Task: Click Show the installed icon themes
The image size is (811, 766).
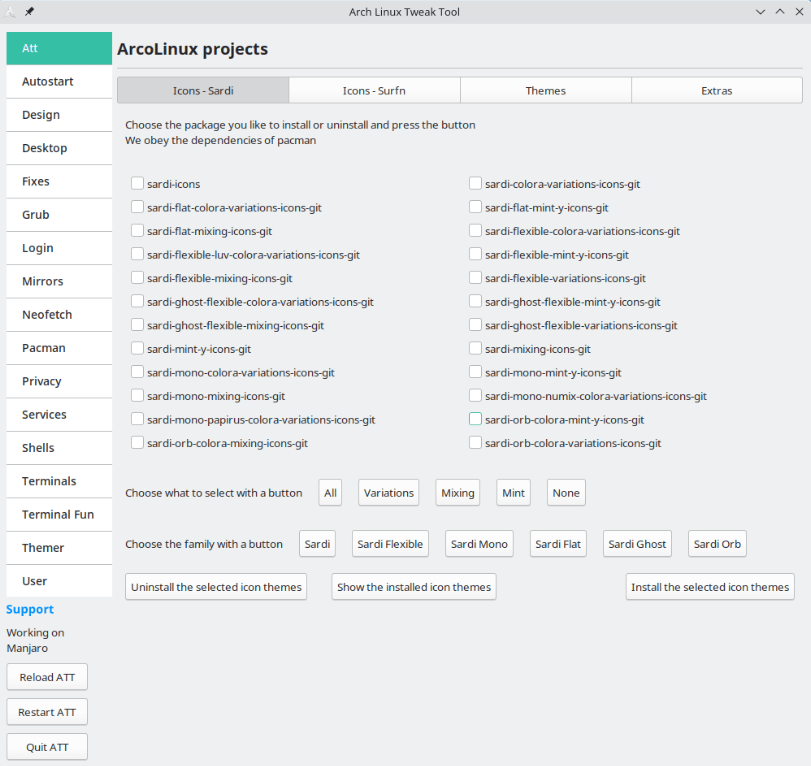Action: (414, 587)
